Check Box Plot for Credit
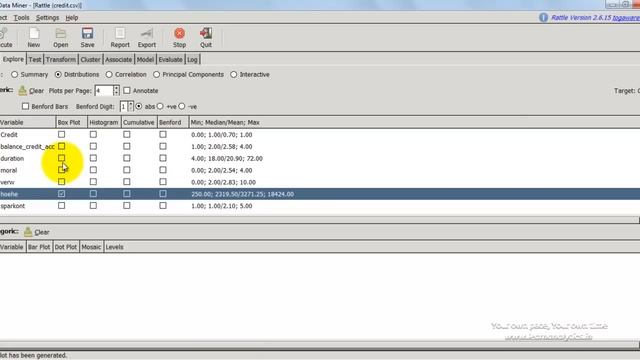 point(61,134)
